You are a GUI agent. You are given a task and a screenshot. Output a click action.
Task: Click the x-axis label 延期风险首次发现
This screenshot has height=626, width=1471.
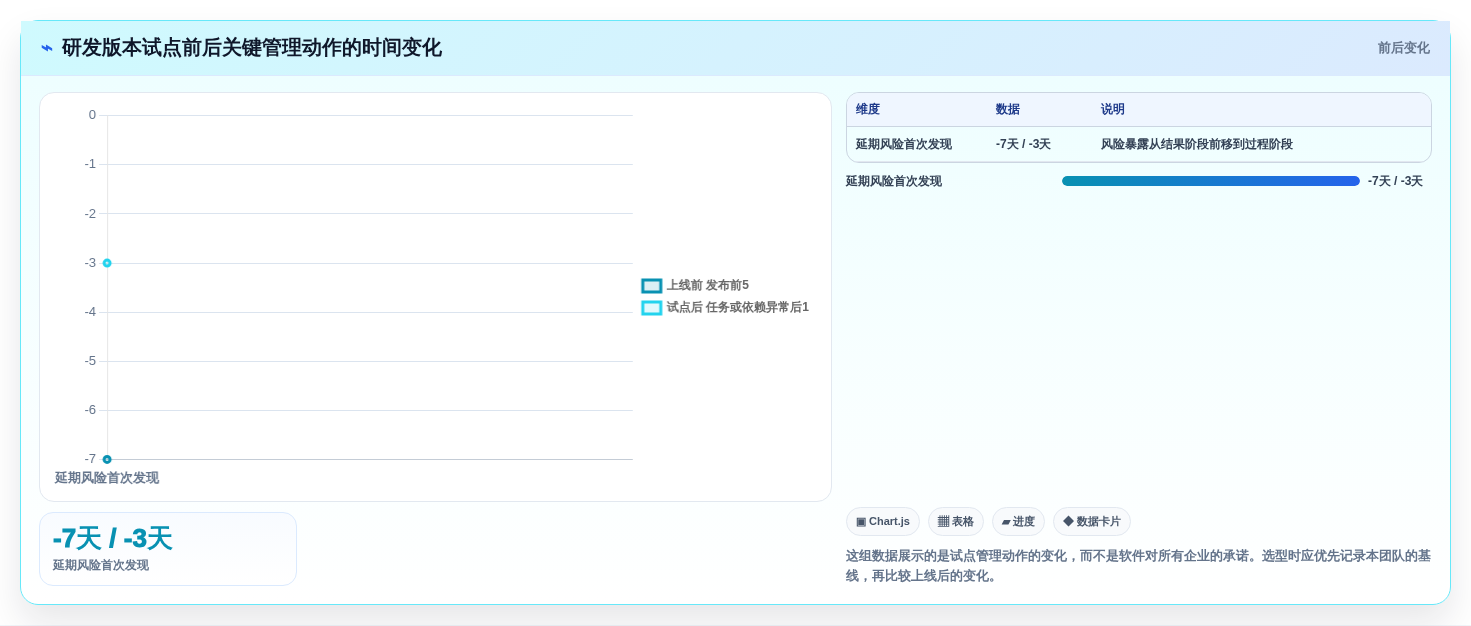107,478
